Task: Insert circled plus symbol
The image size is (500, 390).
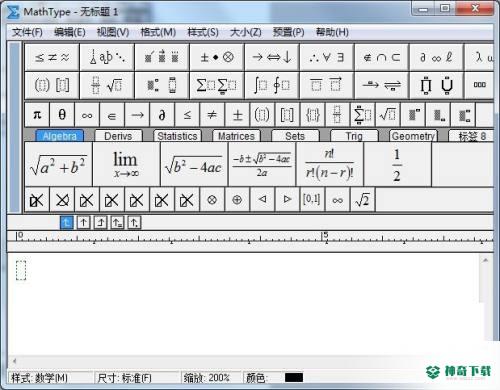Action: (237, 200)
